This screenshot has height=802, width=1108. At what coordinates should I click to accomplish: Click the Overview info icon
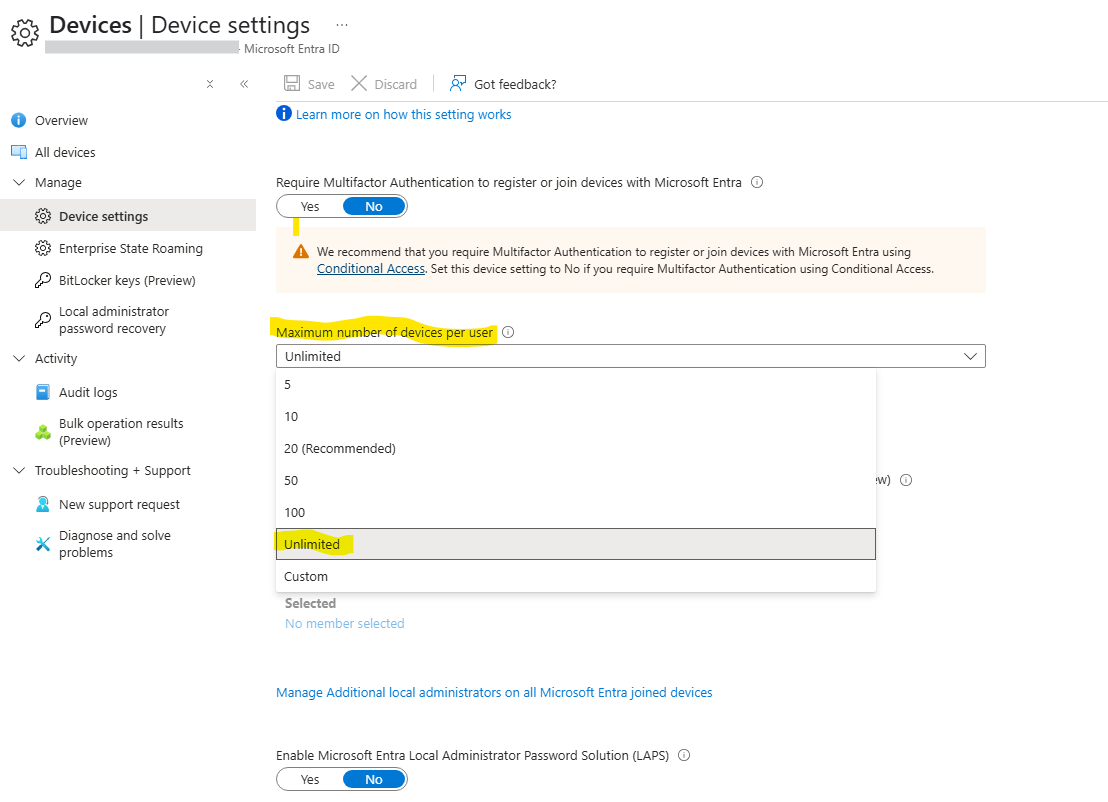pyautogui.click(x=19, y=120)
